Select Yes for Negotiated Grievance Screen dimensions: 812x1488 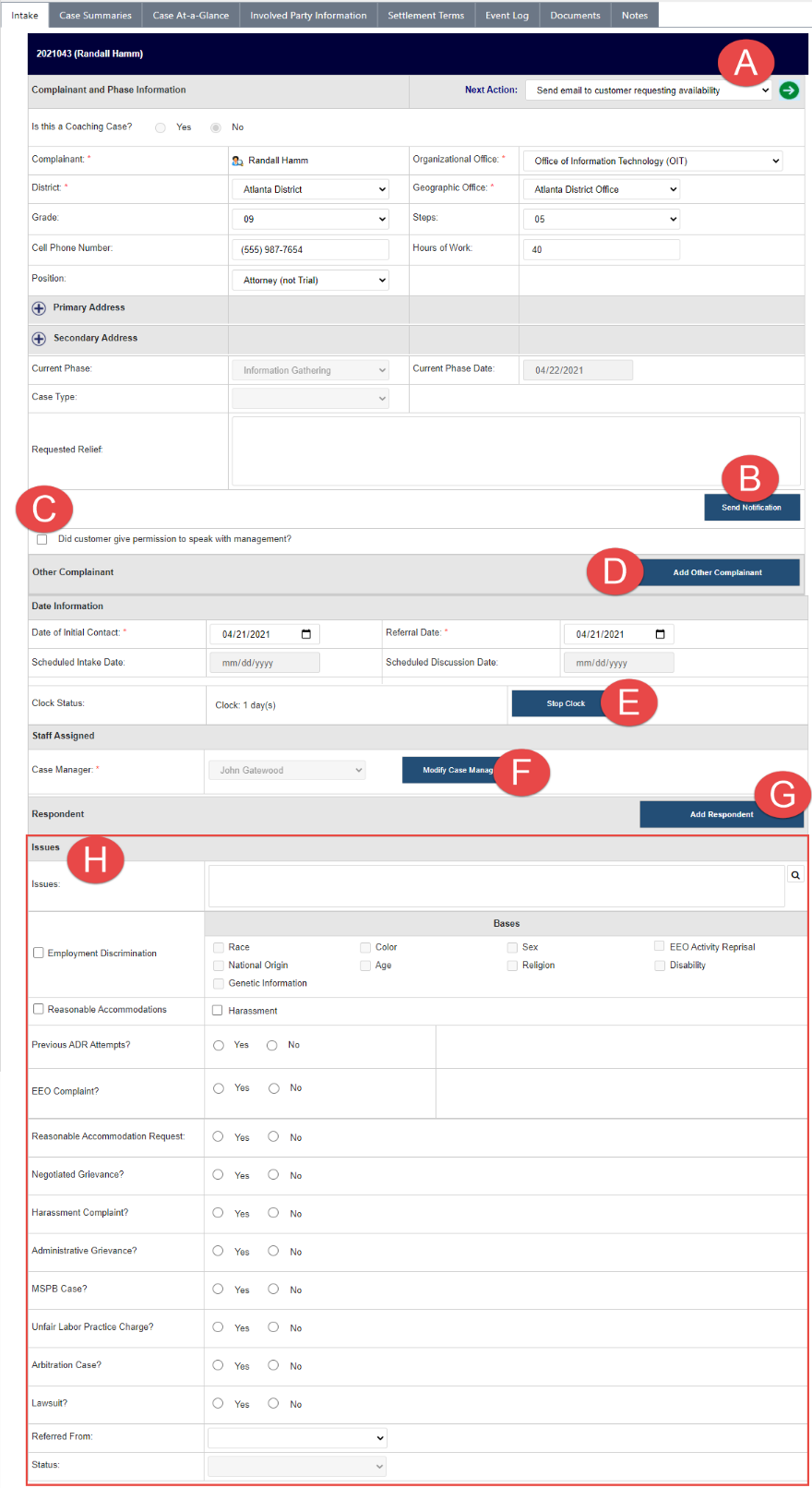[x=218, y=1174]
